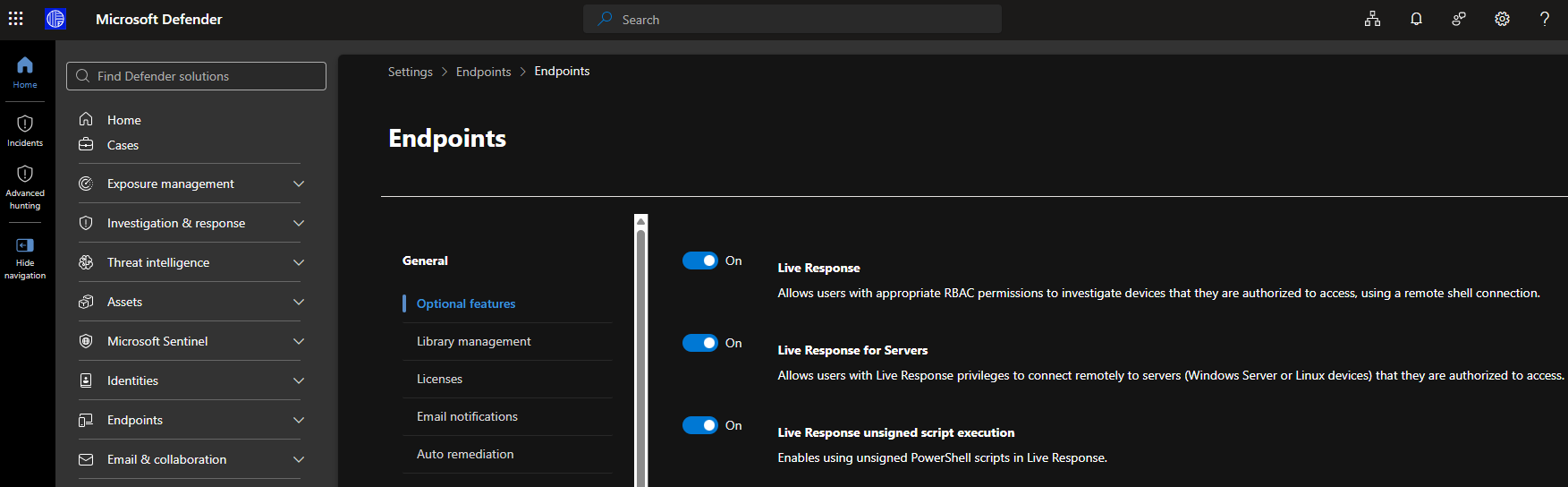
Task: Click the Microsoft Defender shield logo
Action: point(55,19)
